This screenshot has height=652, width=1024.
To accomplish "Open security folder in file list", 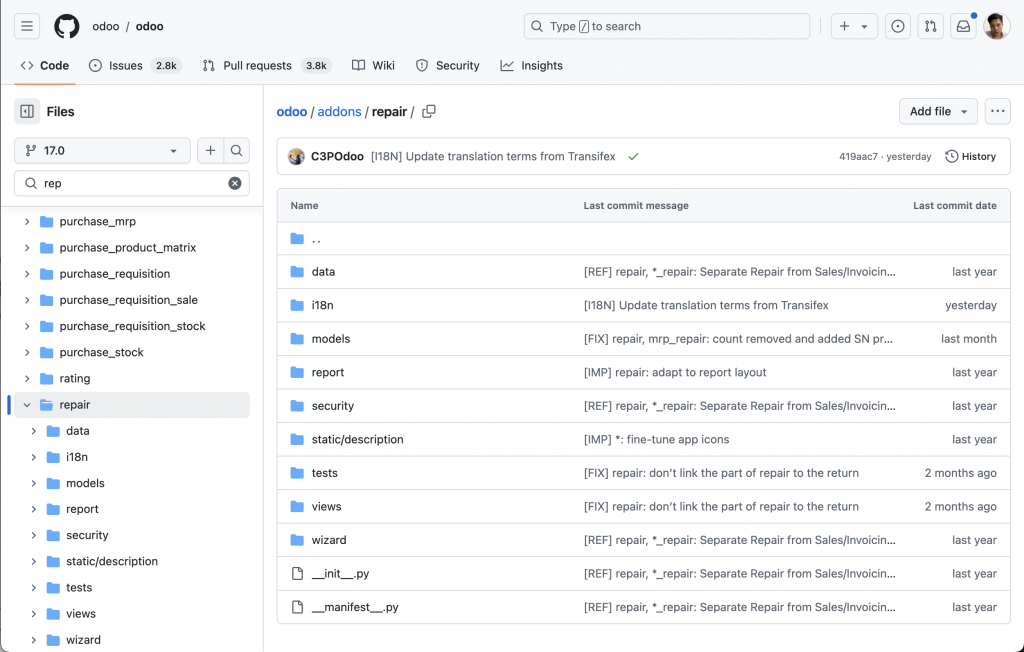I will point(332,406).
